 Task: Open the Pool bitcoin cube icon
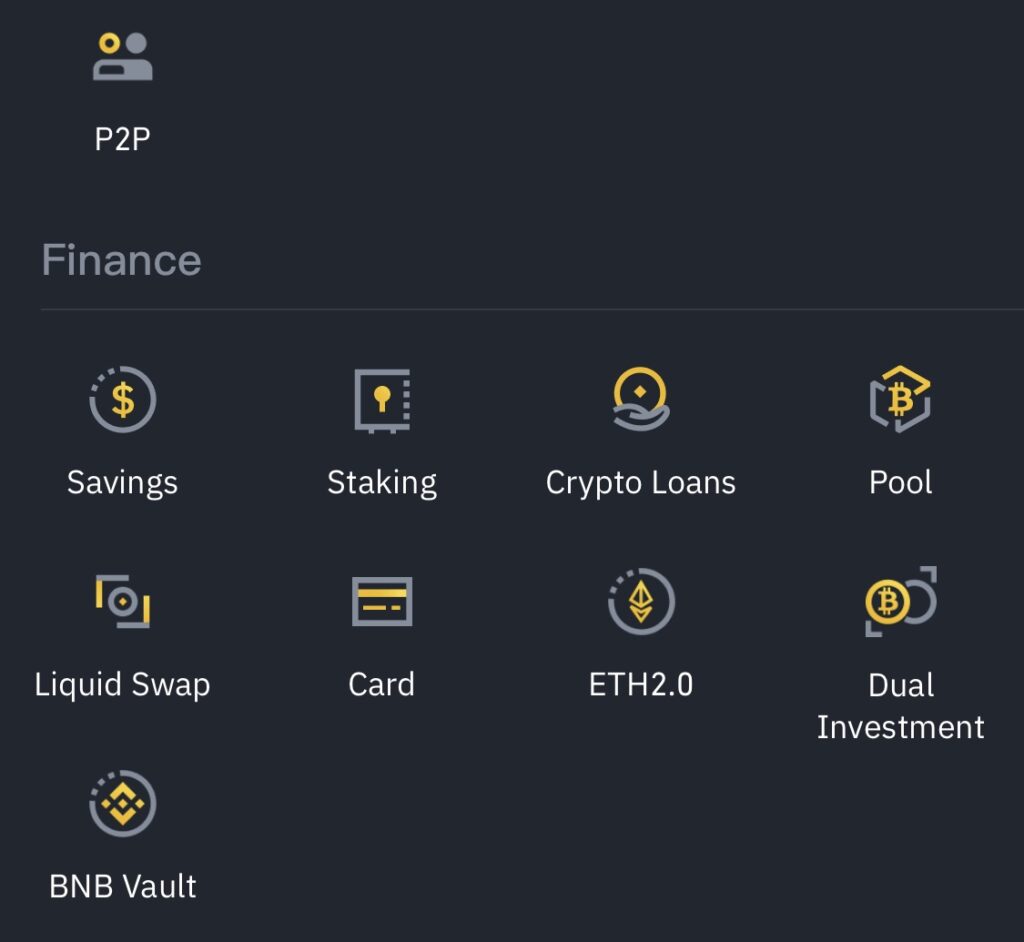[x=900, y=398]
